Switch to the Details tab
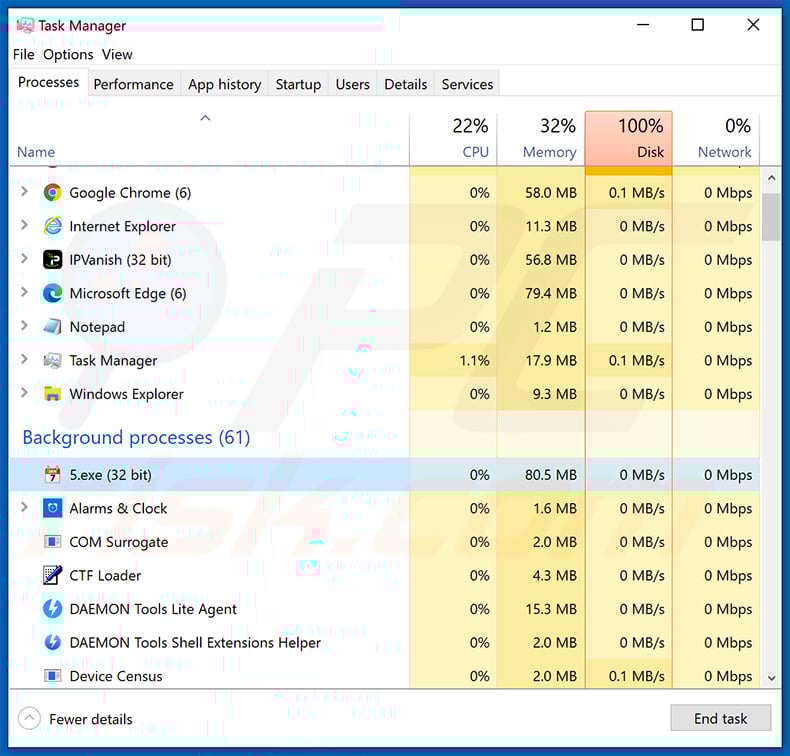This screenshot has height=756, width=790. [406, 84]
